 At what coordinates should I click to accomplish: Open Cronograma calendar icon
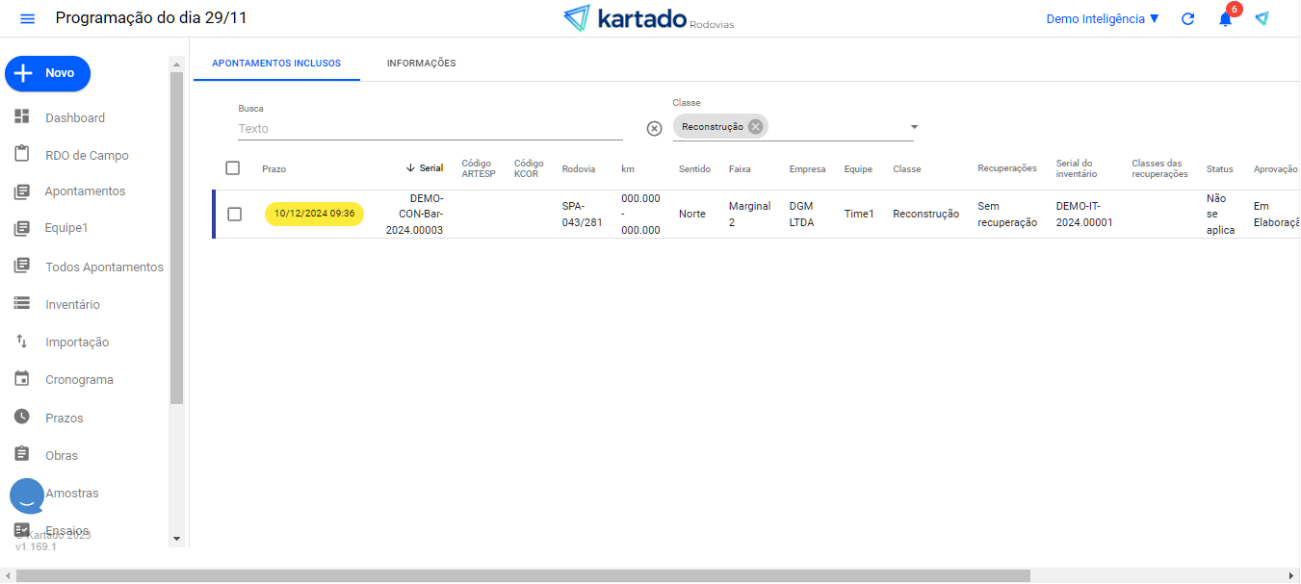pos(22,379)
